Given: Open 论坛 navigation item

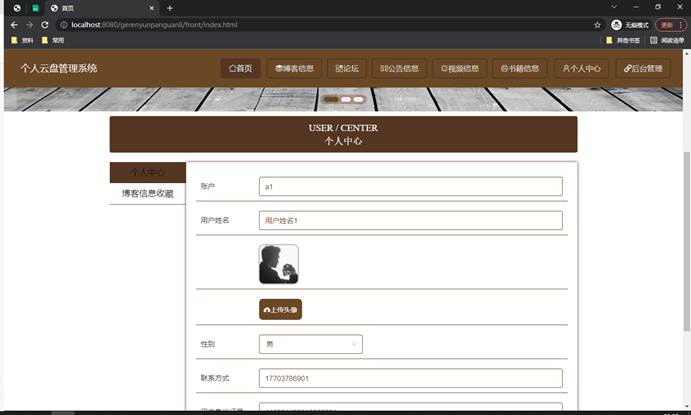Looking at the screenshot, I should 347,68.
